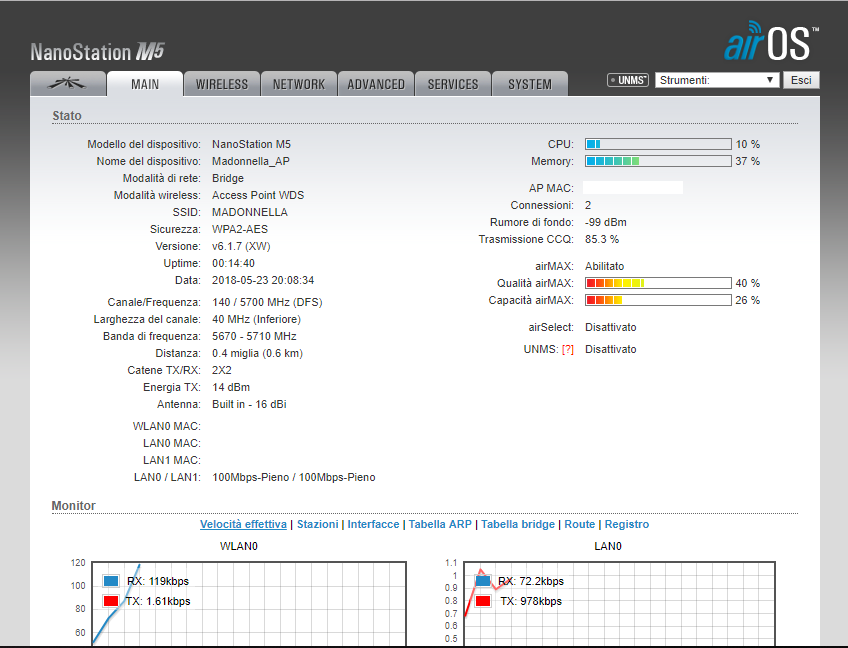Screen dimensions: 848x648
Task: Click the UNMS help [?] icon
Action: click(x=568, y=349)
